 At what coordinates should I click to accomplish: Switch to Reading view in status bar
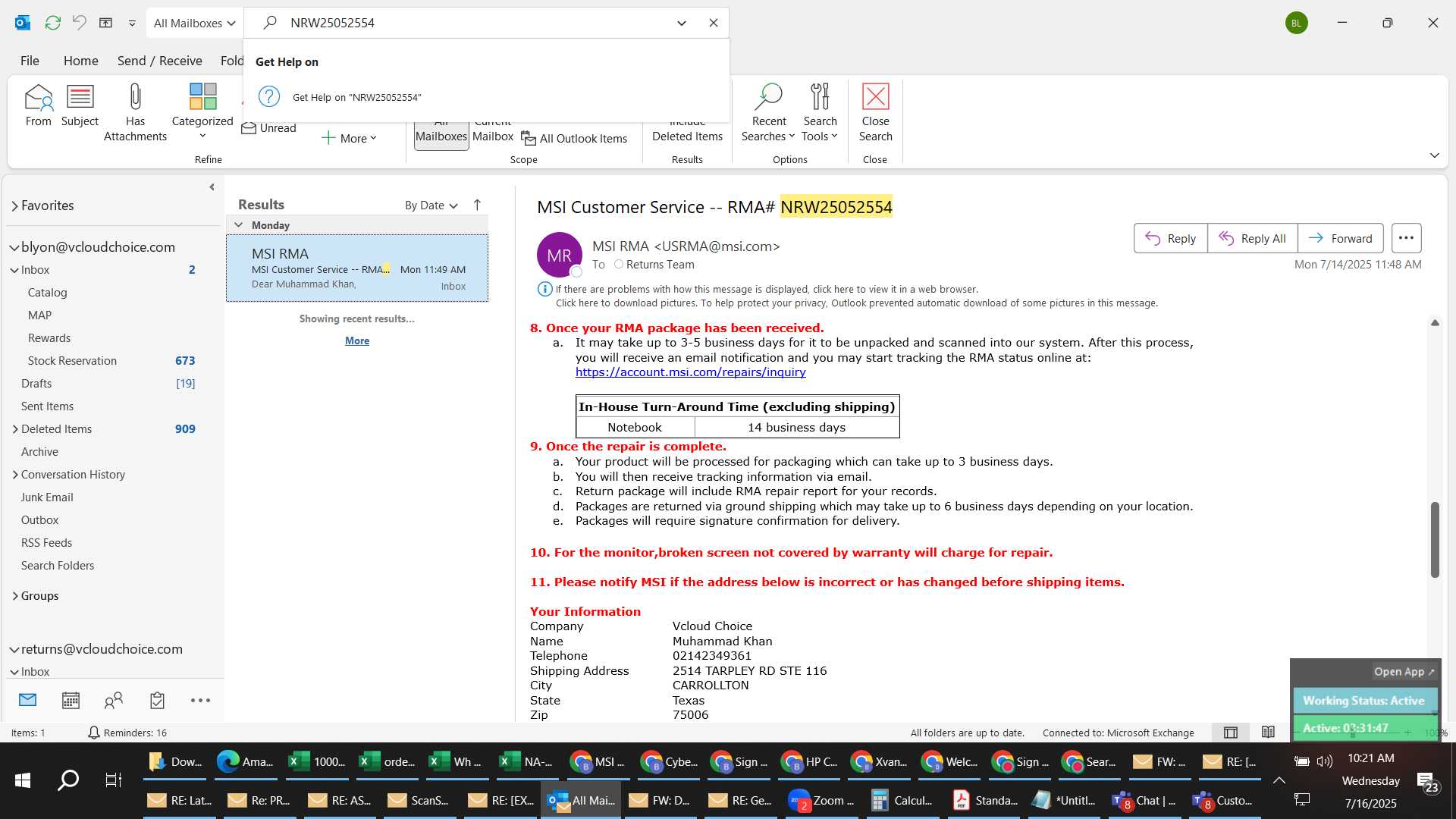(1268, 733)
